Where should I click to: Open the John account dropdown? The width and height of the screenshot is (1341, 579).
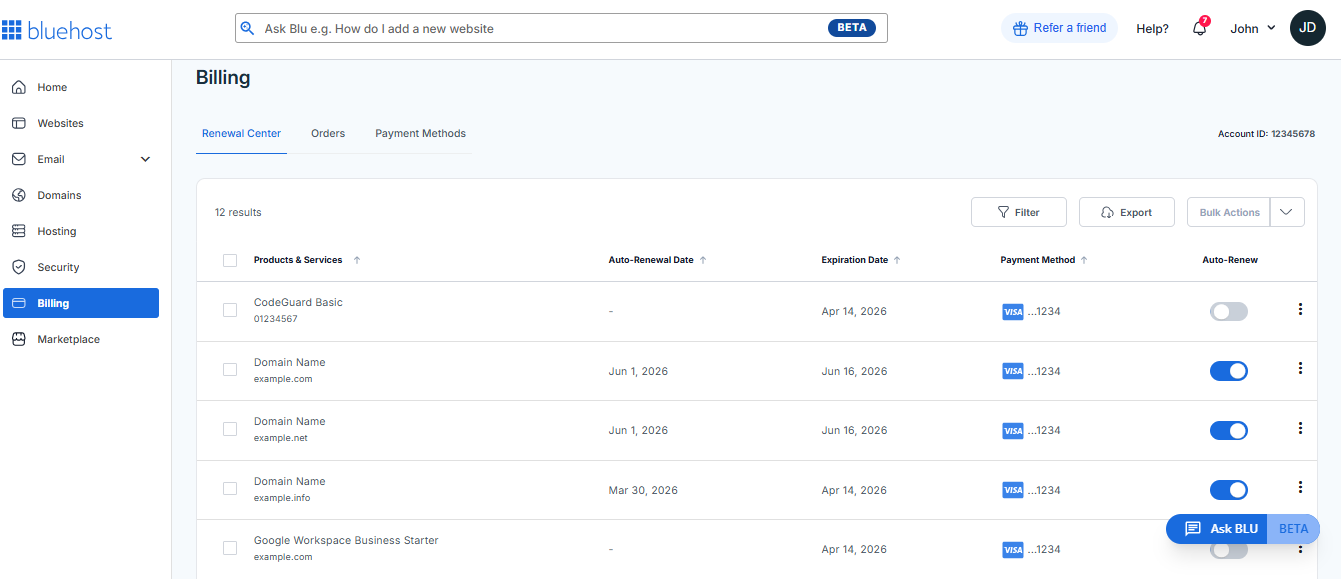pyautogui.click(x=1250, y=28)
